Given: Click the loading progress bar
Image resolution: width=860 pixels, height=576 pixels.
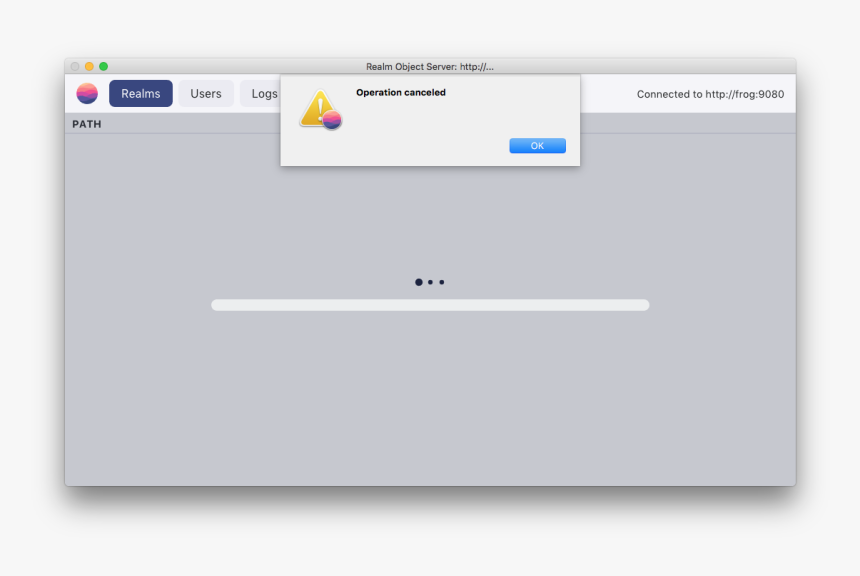Looking at the screenshot, I should [430, 305].
